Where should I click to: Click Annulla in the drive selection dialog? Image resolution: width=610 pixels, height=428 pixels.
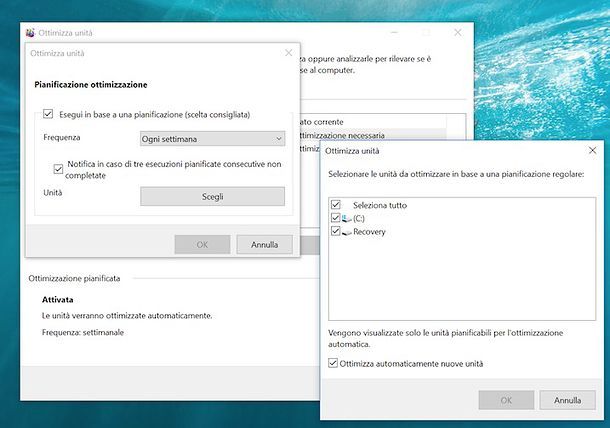point(568,400)
